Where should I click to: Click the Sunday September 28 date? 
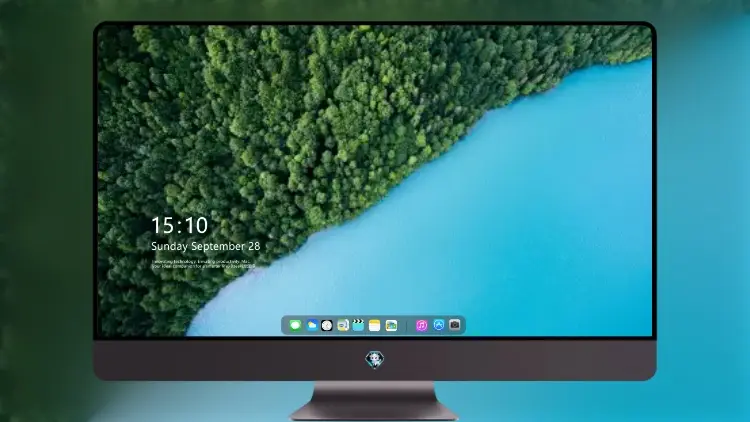[206, 246]
